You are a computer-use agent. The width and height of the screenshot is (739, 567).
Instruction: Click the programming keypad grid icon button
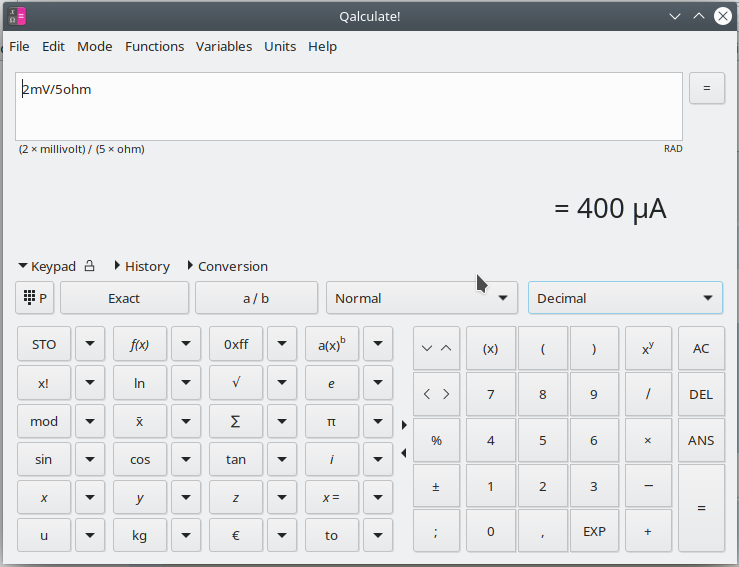coord(35,298)
